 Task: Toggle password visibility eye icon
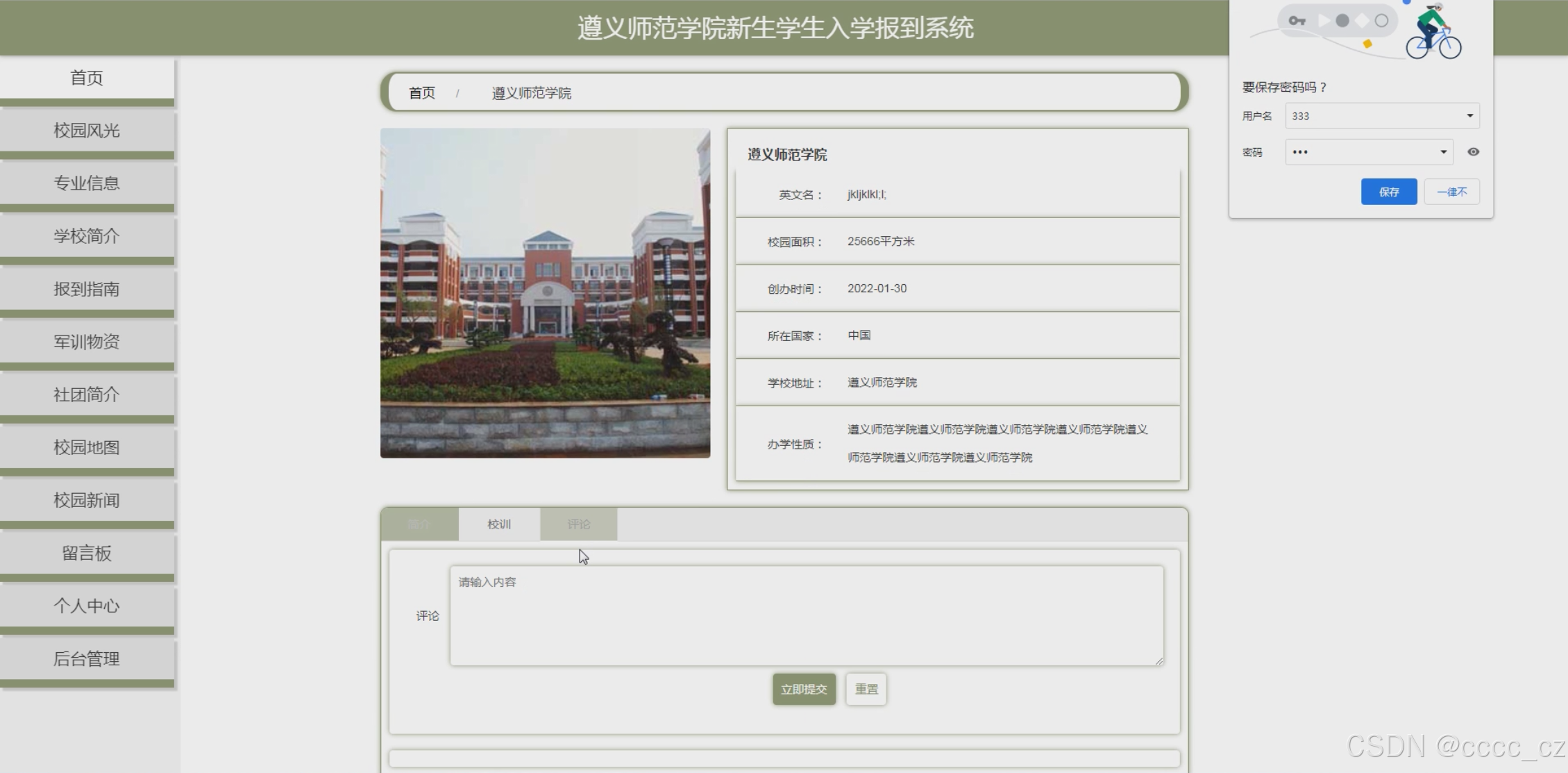pos(1473,152)
